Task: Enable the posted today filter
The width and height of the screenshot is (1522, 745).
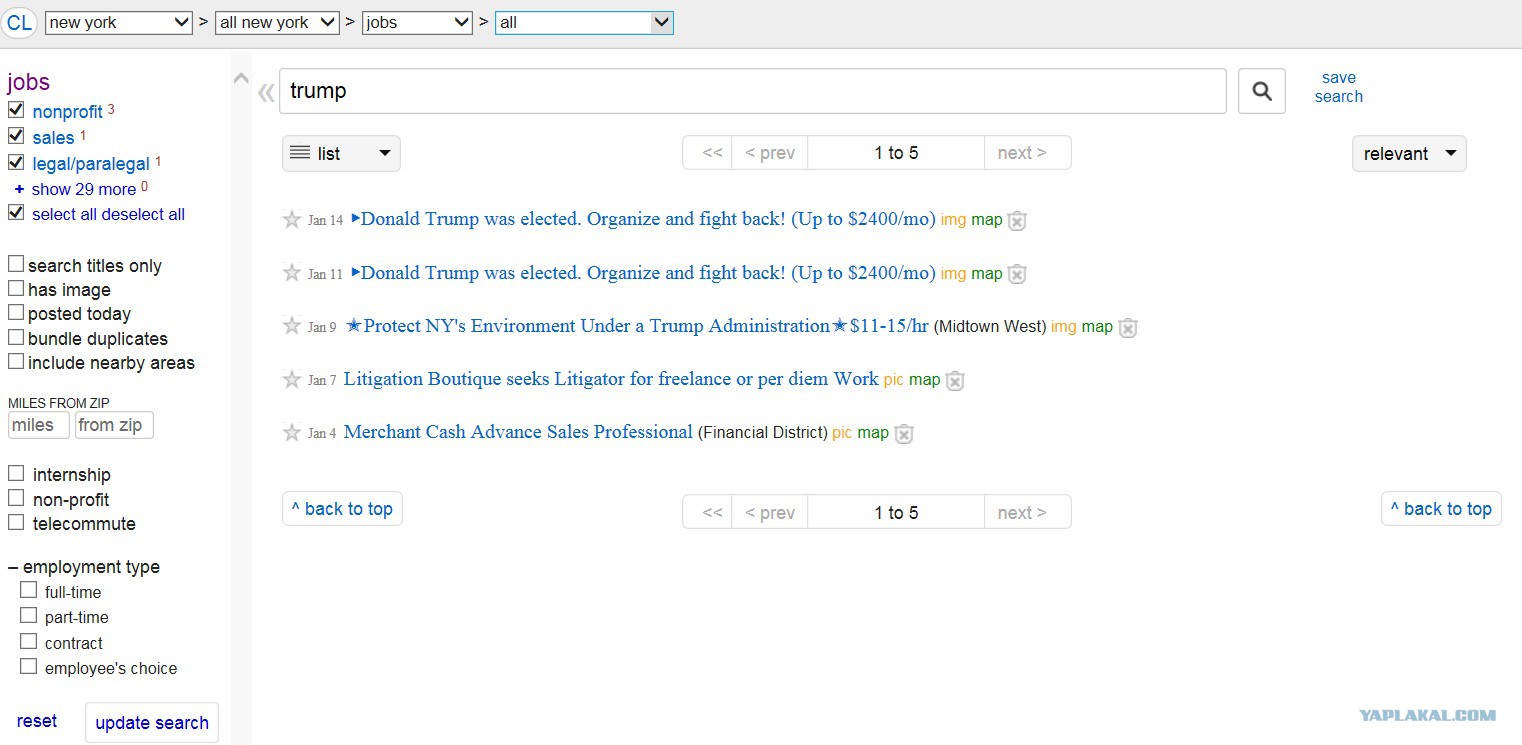Action: tap(16, 313)
